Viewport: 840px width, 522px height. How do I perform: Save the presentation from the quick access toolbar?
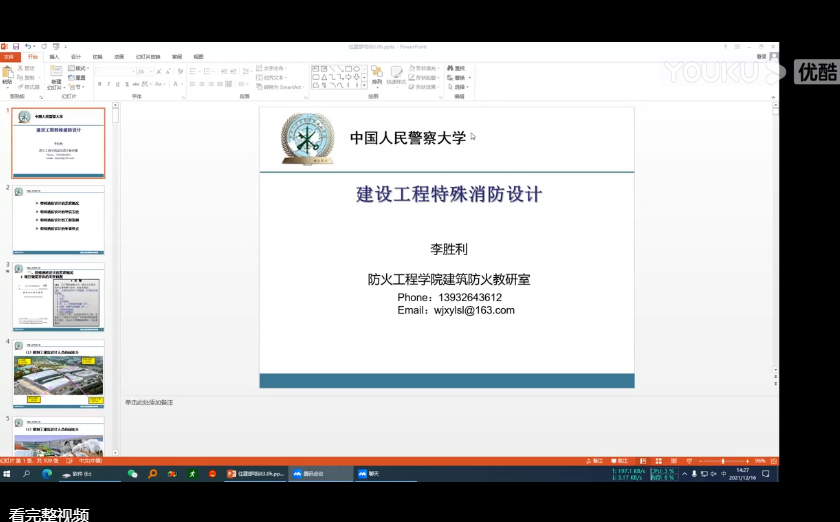(x=16, y=47)
